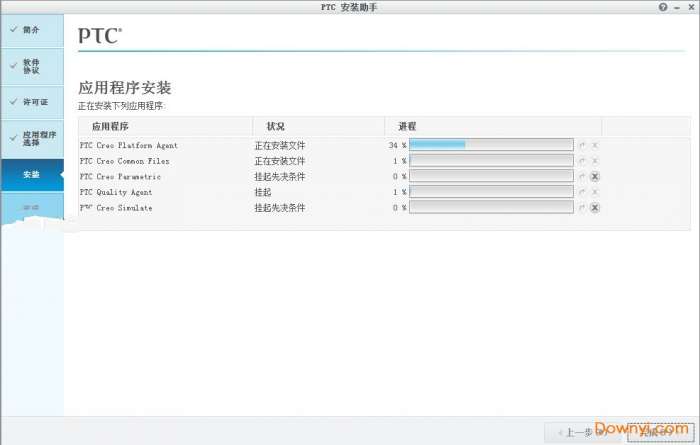Select the PTC Creo Simulate row name
This screenshot has width=700, height=445.
click(x=116, y=208)
